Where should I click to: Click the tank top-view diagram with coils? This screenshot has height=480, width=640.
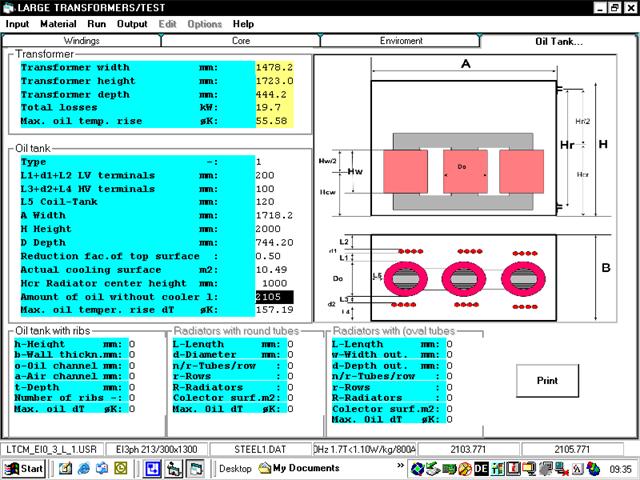coord(463,278)
